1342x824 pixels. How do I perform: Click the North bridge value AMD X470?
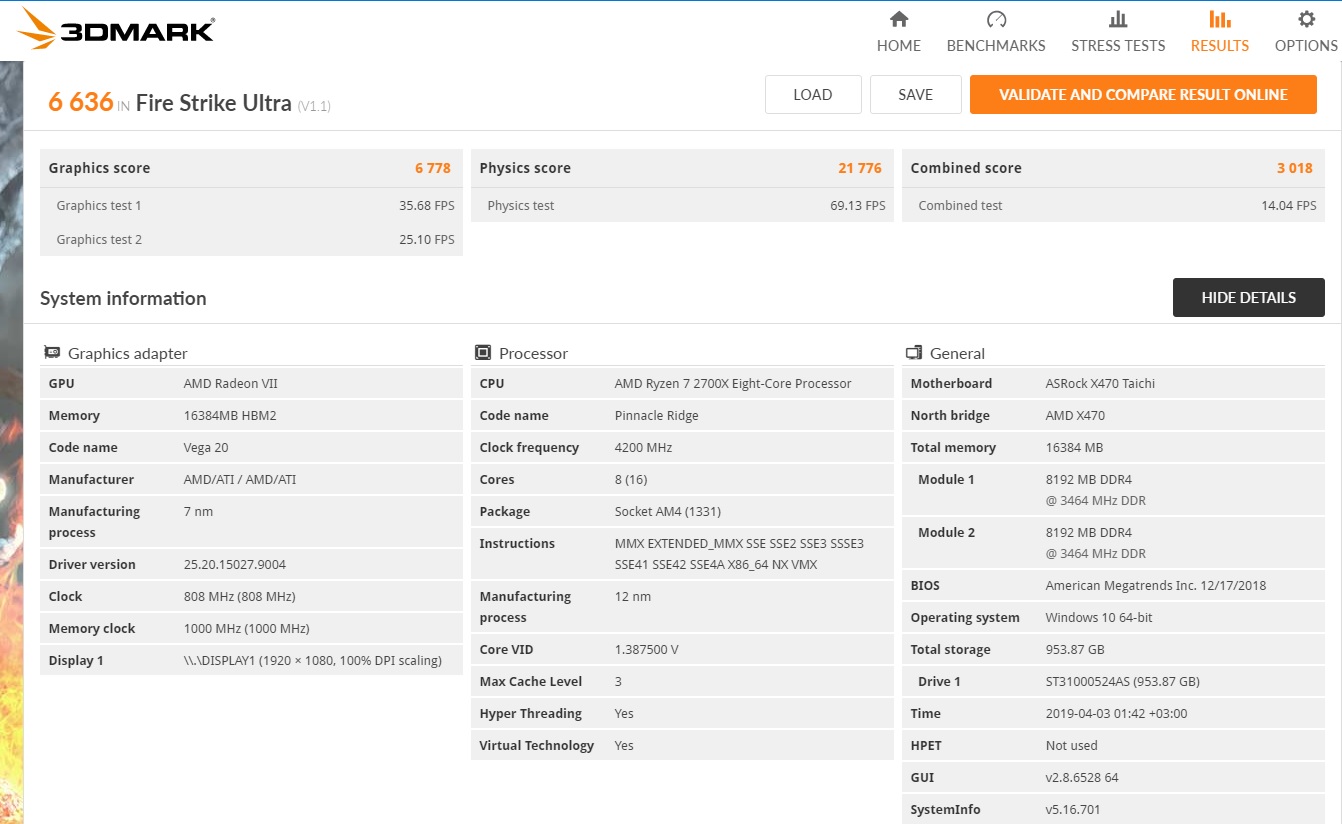pos(1076,416)
